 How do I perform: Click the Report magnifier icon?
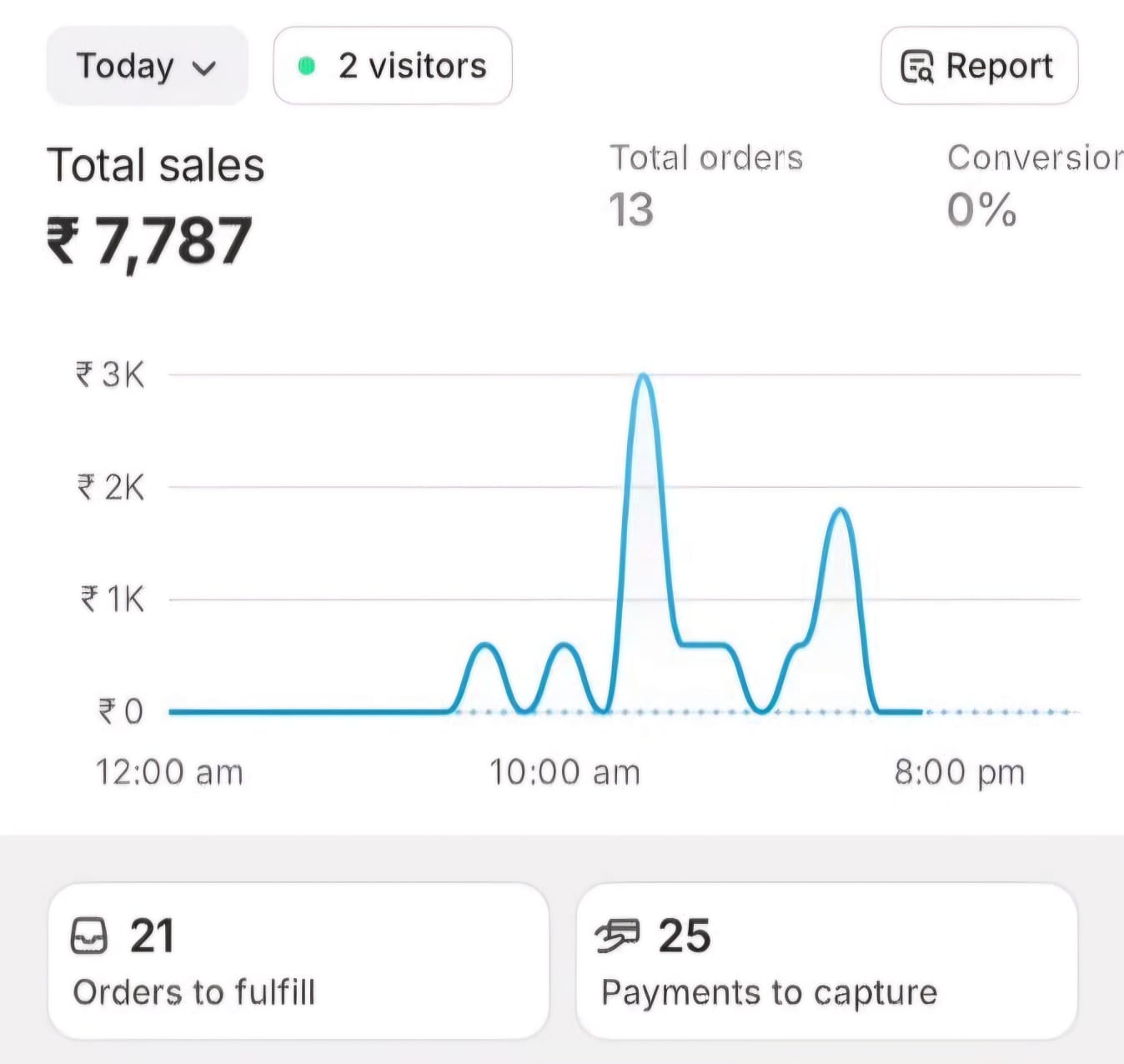(917, 67)
